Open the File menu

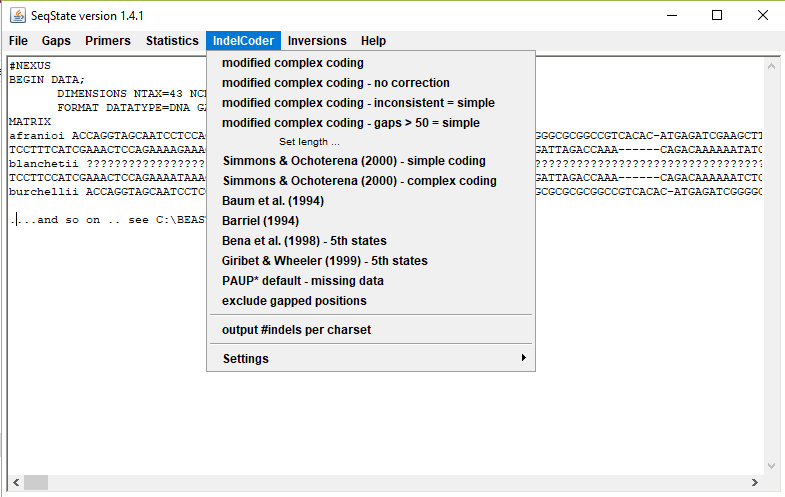click(x=18, y=41)
